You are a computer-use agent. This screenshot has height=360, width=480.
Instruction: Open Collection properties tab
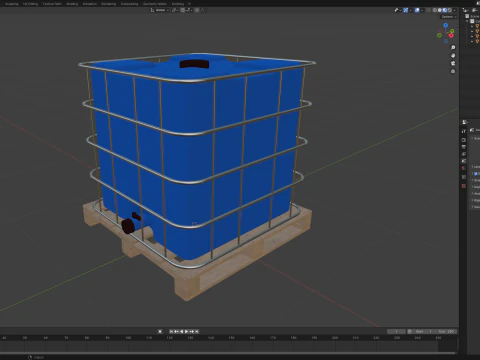(464, 177)
